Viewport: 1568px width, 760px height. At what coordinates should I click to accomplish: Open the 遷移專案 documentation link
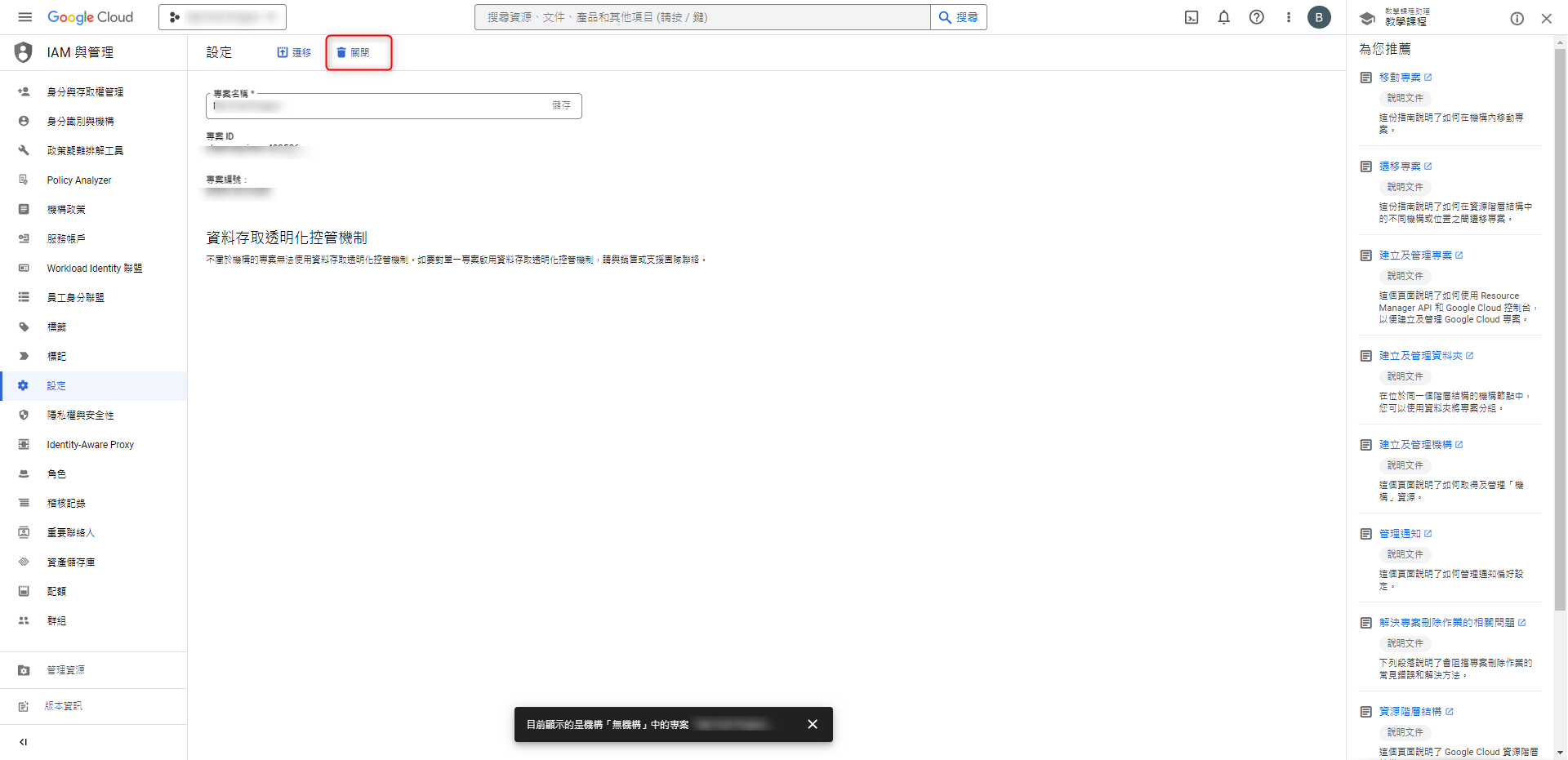click(1405, 167)
